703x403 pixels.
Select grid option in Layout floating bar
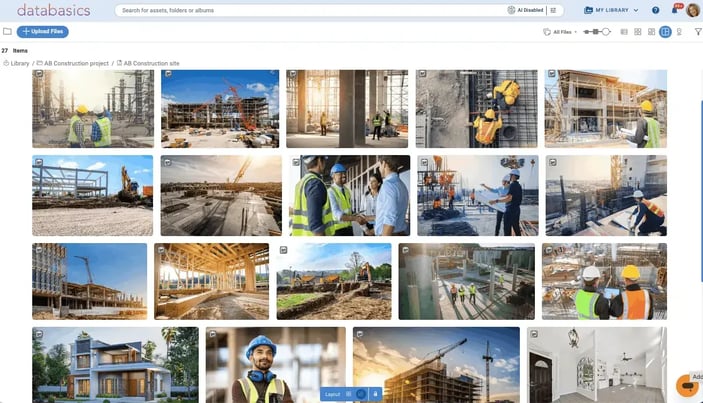tap(349, 394)
